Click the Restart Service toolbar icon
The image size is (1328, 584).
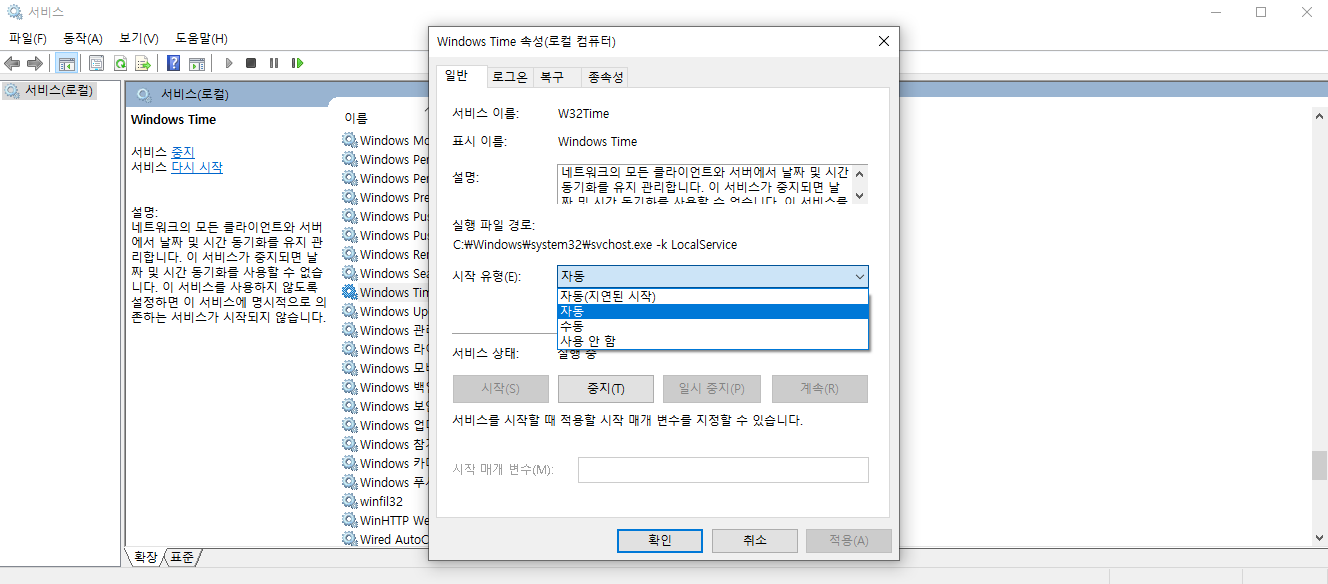point(297,63)
